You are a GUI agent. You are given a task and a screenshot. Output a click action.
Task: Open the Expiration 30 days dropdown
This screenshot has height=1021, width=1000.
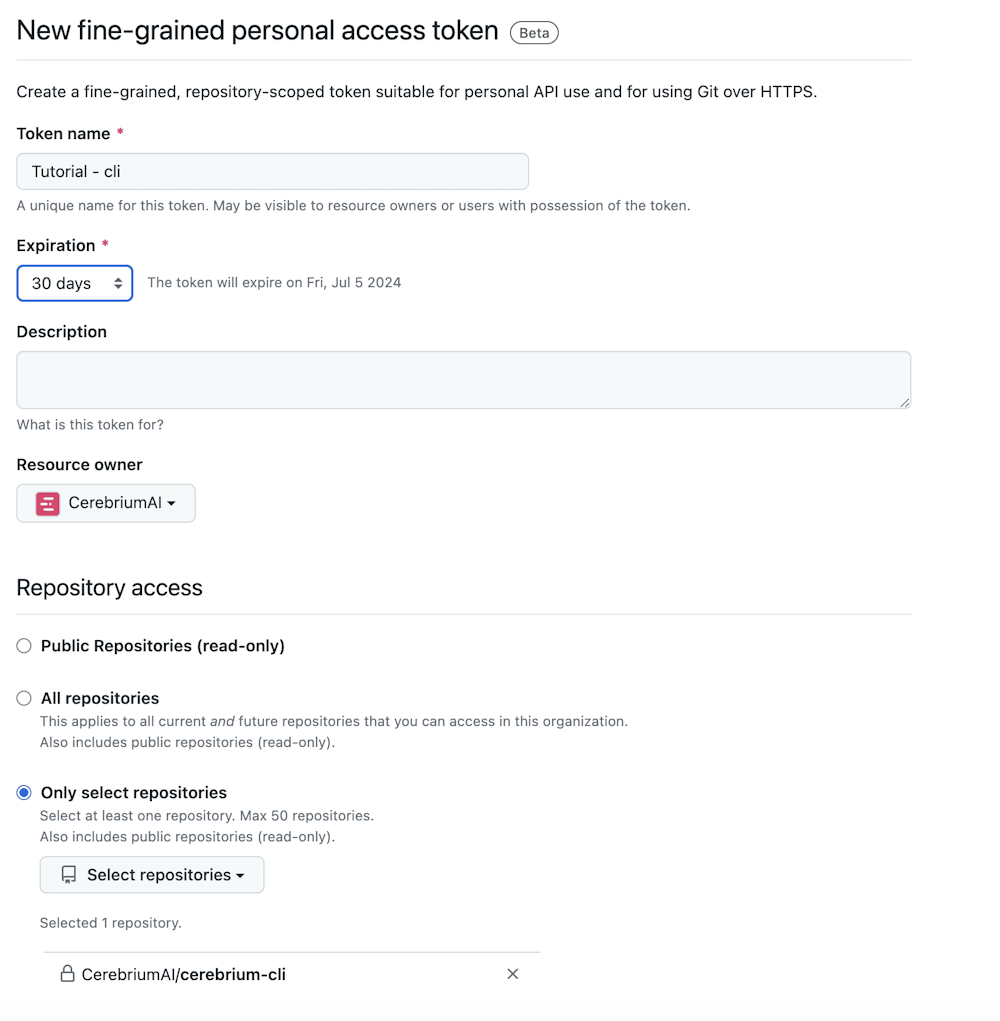click(x=75, y=283)
